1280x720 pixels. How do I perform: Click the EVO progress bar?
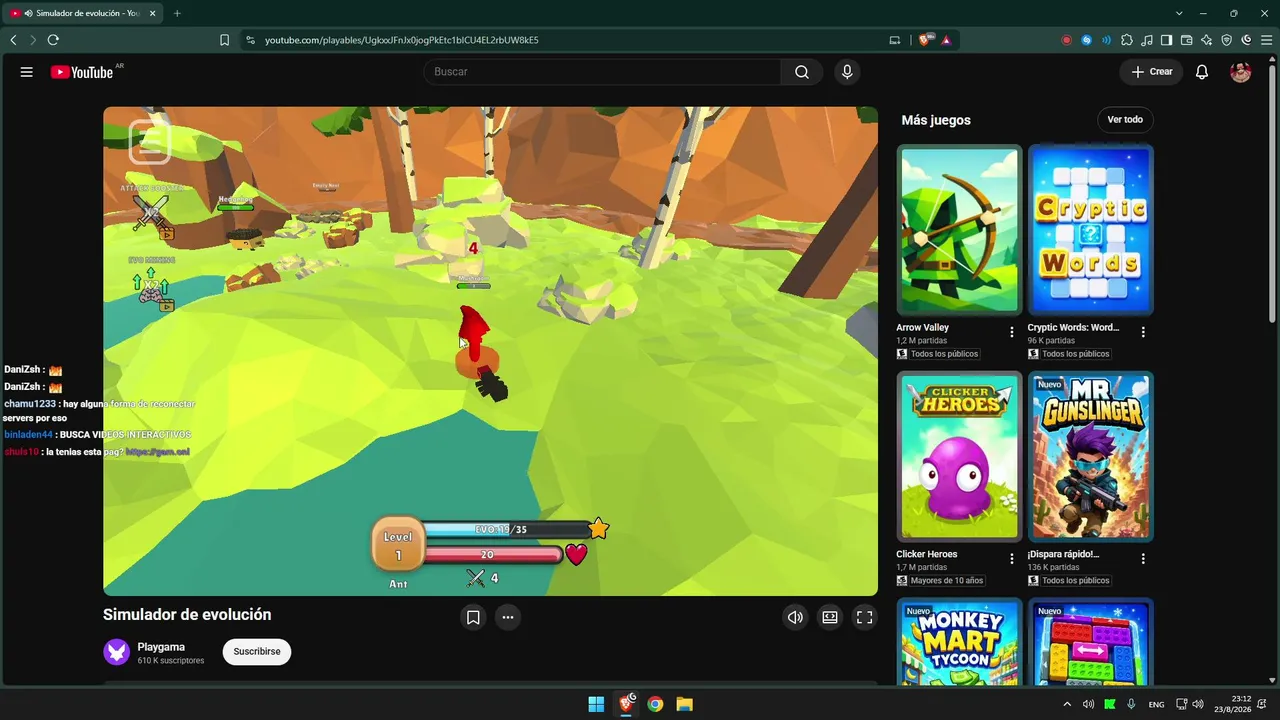coord(505,529)
